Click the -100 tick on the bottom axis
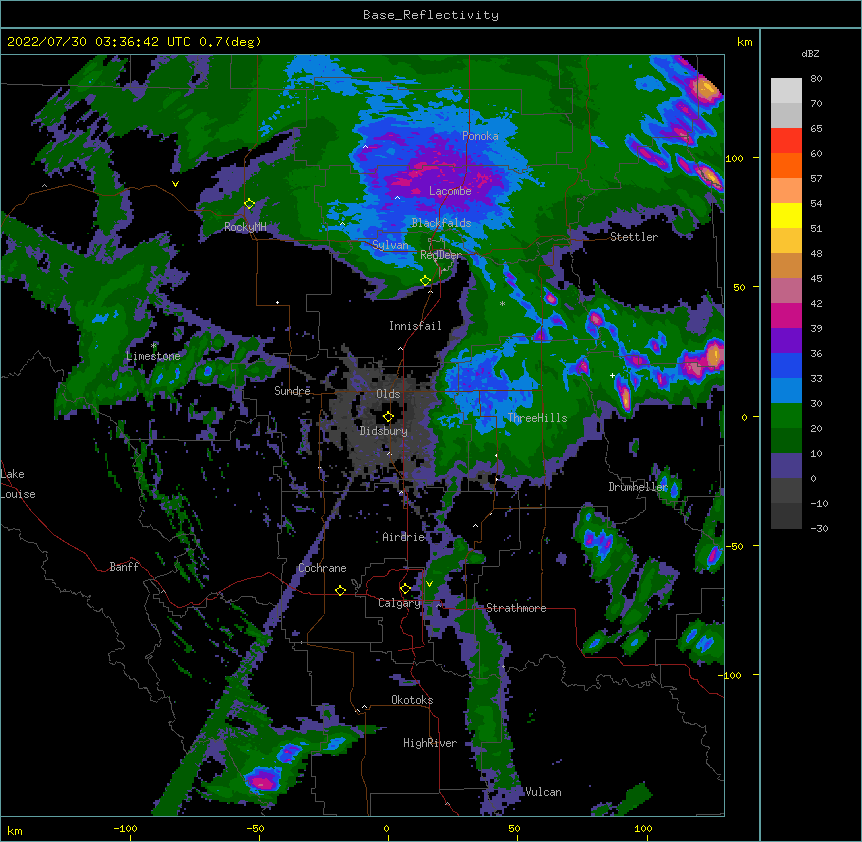This screenshot has width=862, height=842. pos(125,828)
